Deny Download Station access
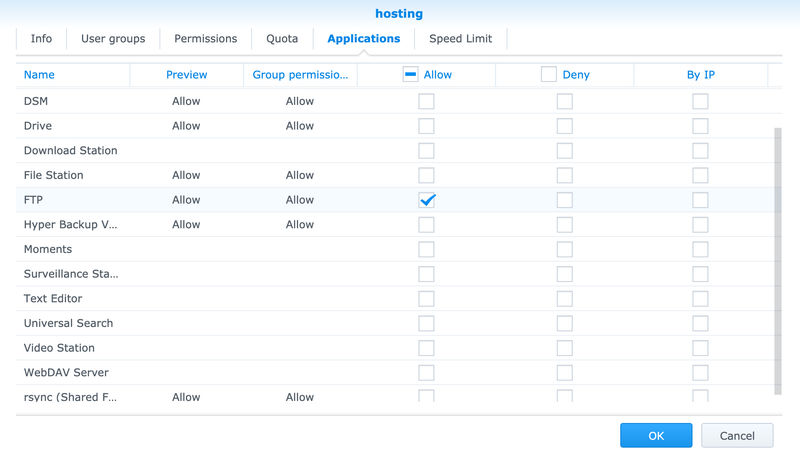 pos(565,151)
